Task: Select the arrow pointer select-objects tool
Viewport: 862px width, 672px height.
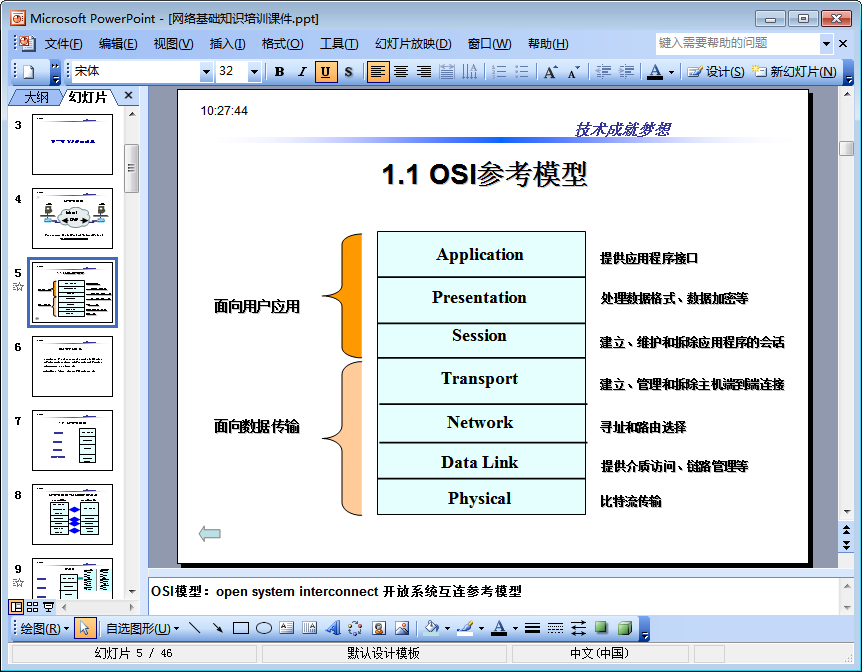Action: point(84,629)
